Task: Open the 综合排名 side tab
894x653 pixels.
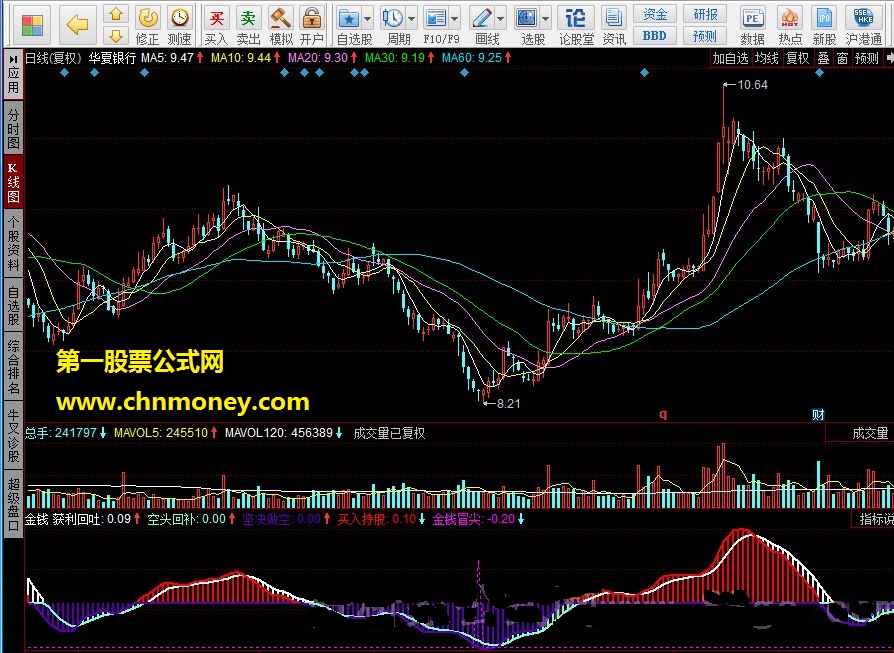Action: click(x=13, y=367)
